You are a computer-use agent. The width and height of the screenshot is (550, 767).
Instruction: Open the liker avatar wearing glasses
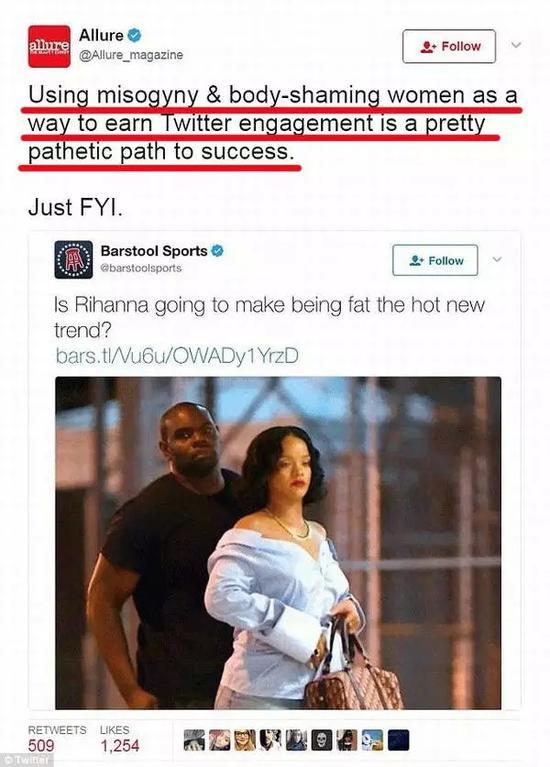click(x=245, y=740)
